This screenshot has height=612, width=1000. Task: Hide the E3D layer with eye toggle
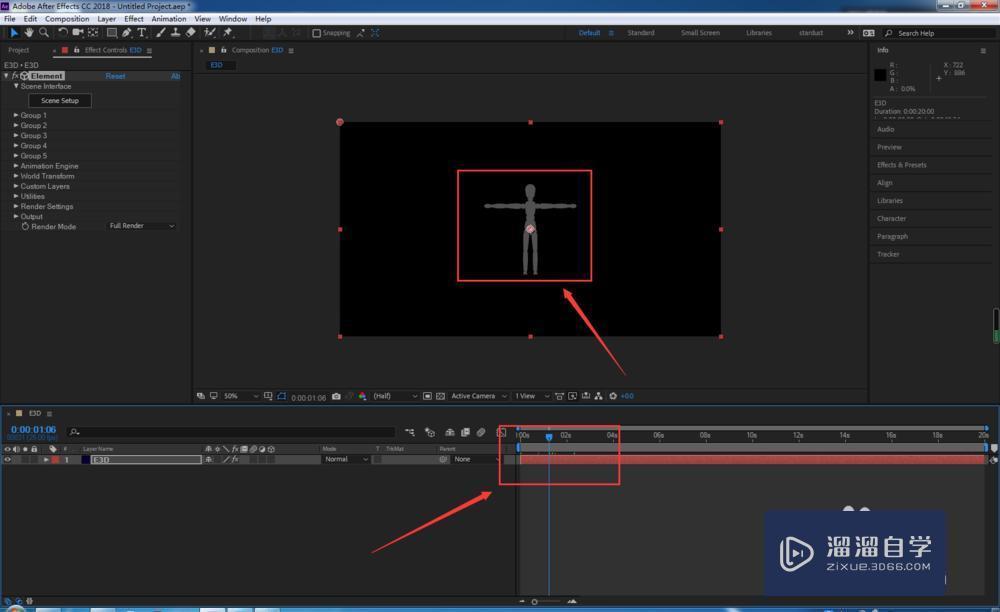point(7,459)
